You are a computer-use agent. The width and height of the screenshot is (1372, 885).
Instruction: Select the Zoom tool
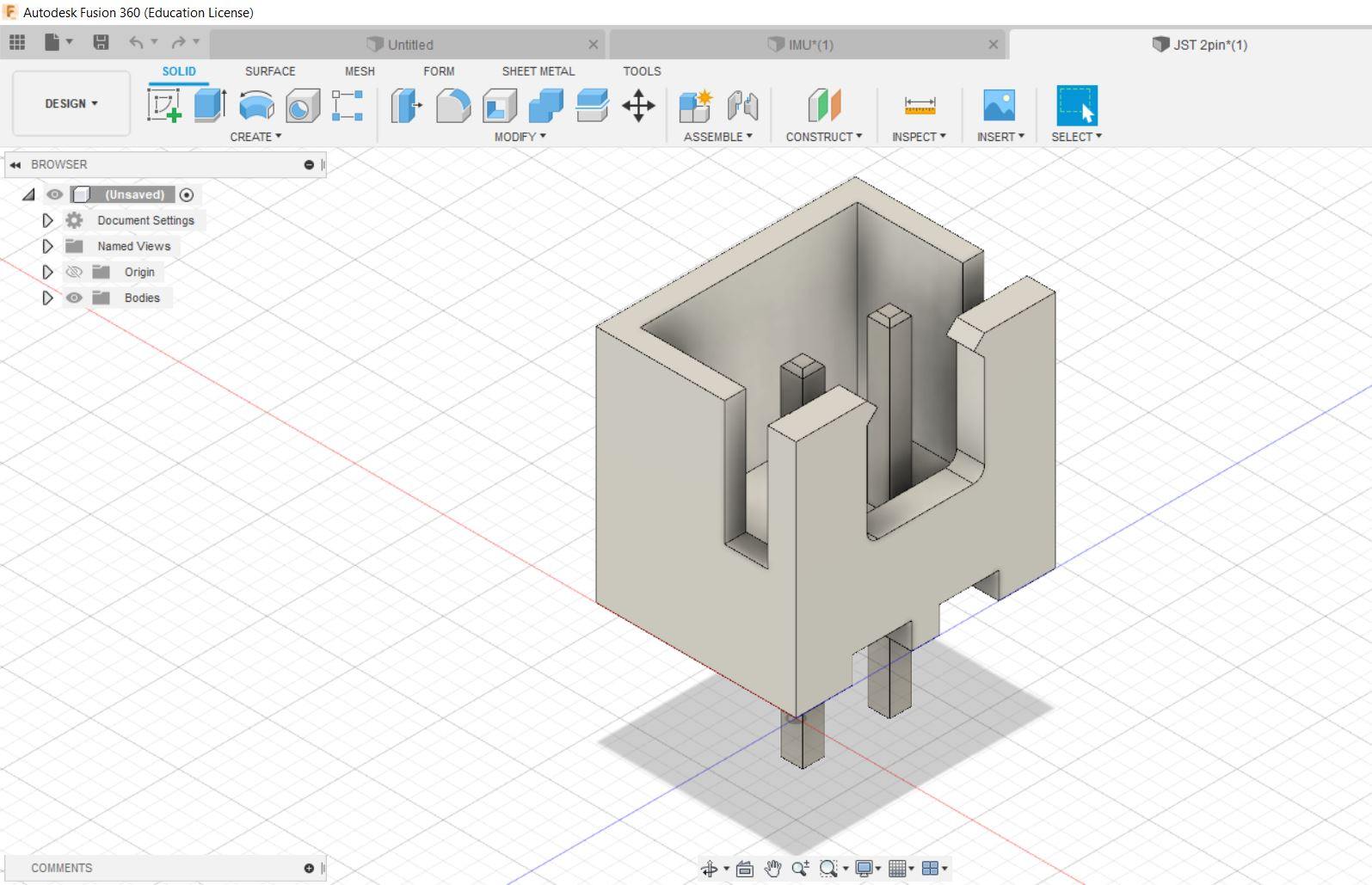(800, 869)
